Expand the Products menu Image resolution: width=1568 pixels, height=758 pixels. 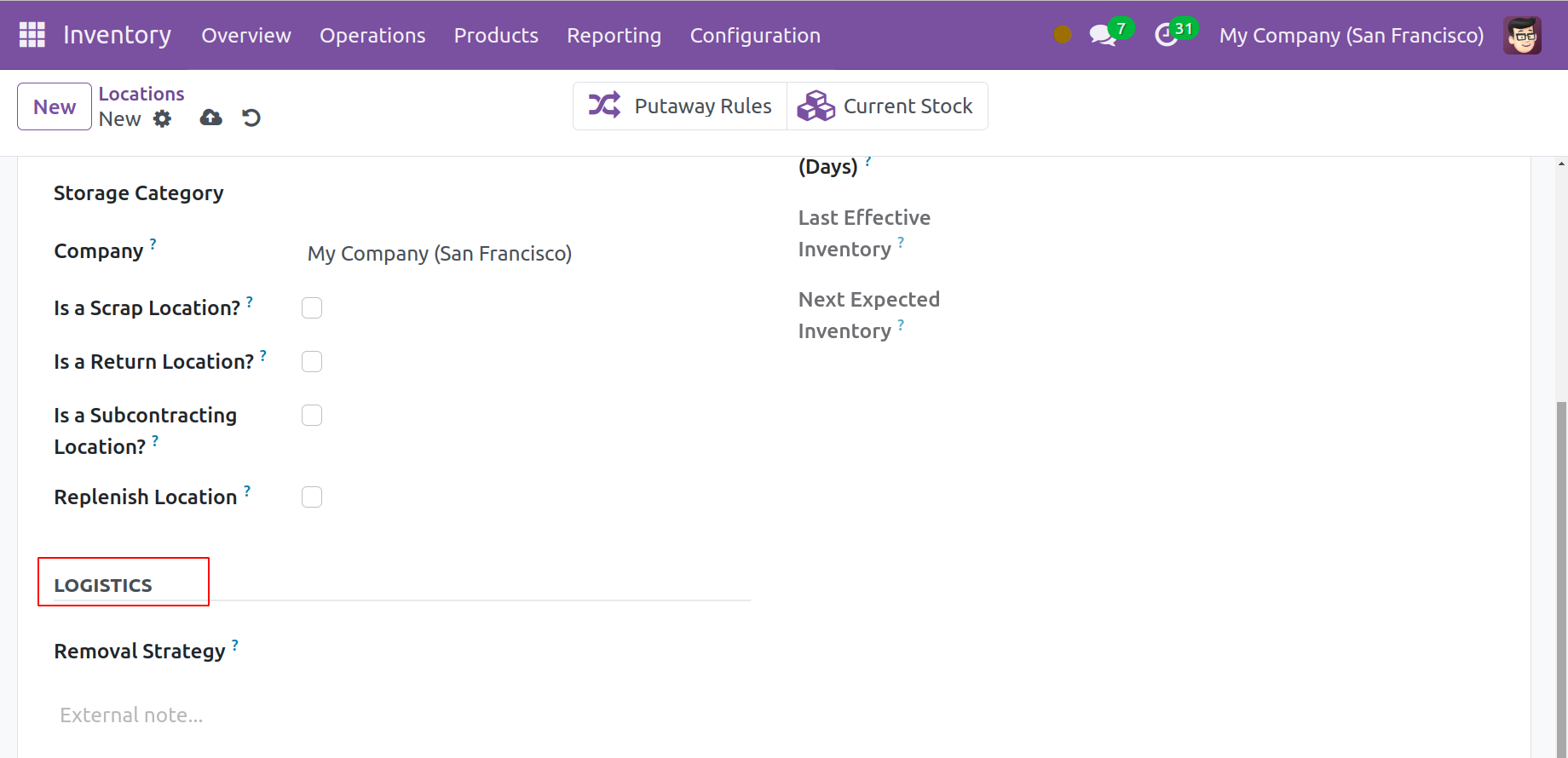tap(496, 35)
